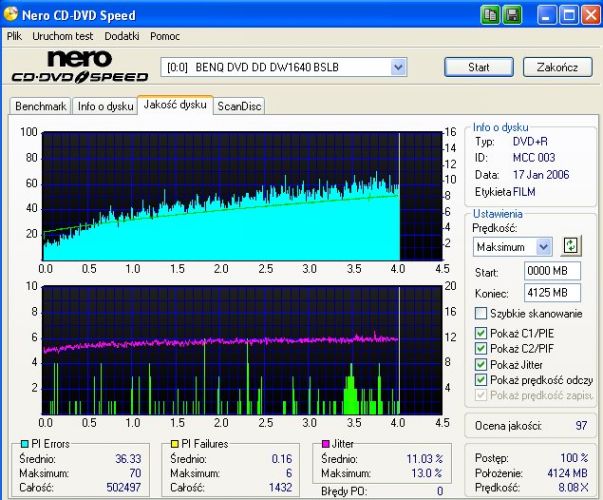Click the position value 4124 MB
The width and height of the screenshot is (603, 500).
(x=568, y=473)
